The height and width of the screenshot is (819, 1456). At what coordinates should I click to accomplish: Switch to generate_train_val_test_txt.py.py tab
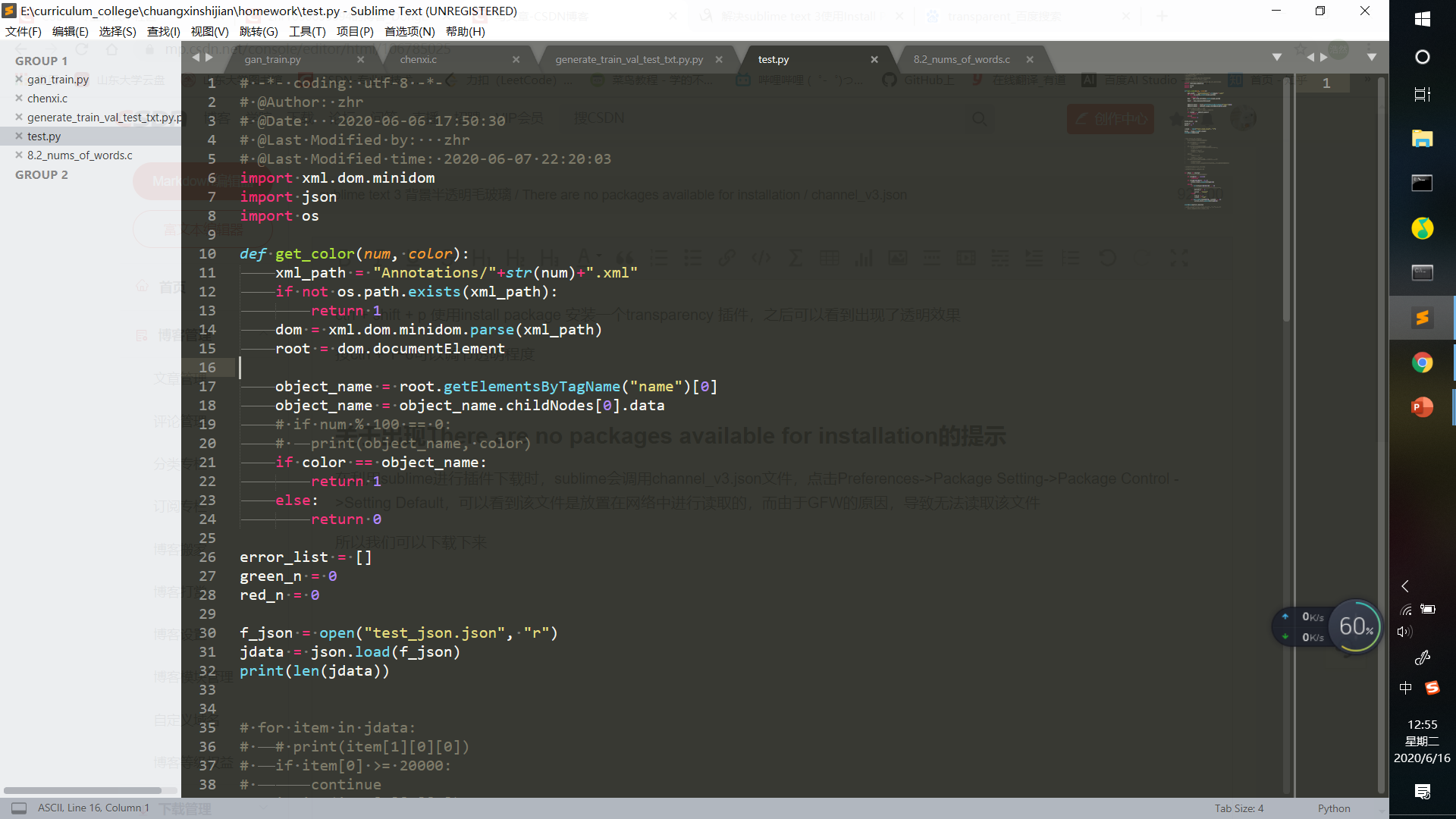tap(629, 59)
